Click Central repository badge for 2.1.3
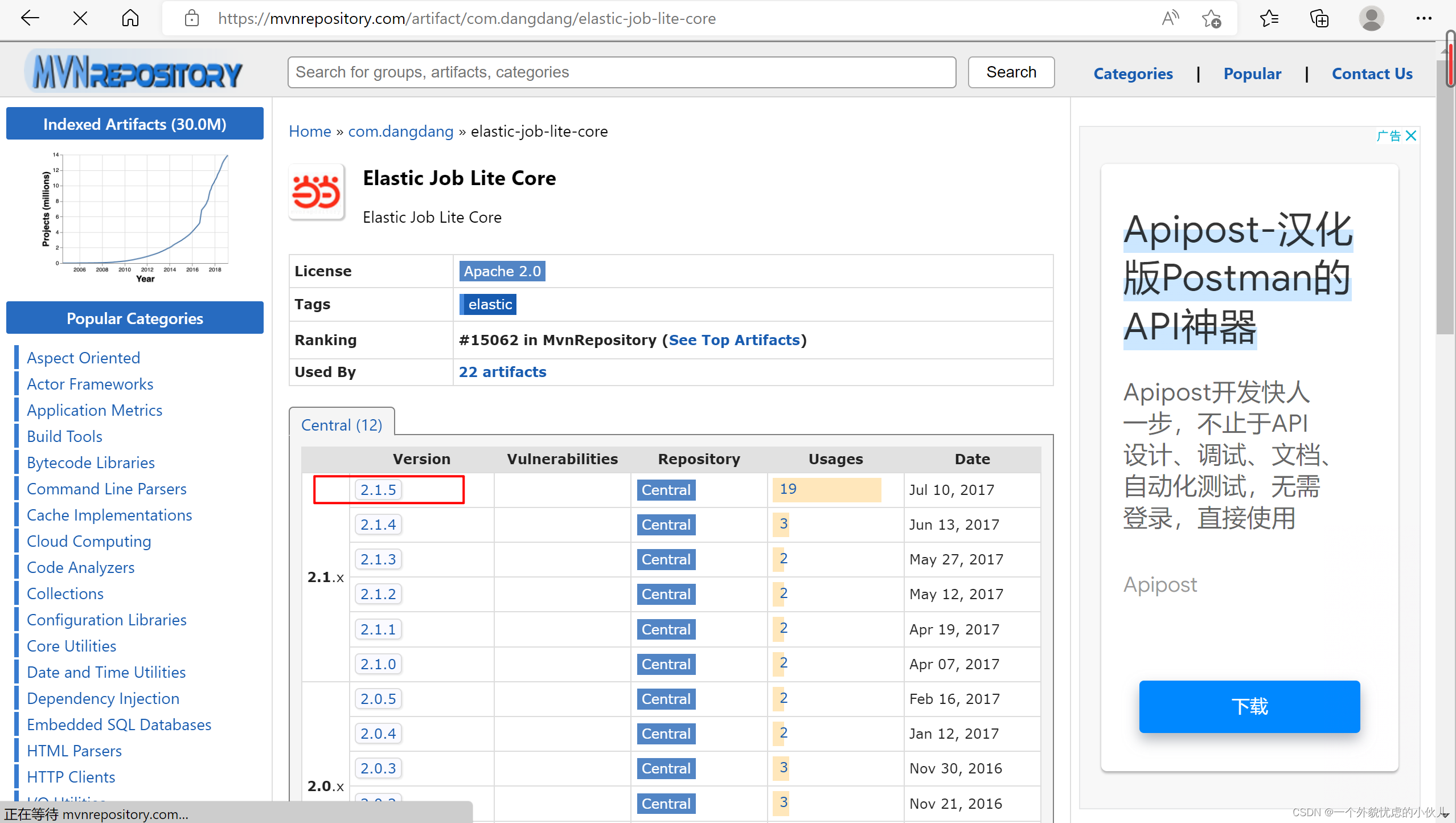This screenshot has width=1456, height=823. coord(666,559)
